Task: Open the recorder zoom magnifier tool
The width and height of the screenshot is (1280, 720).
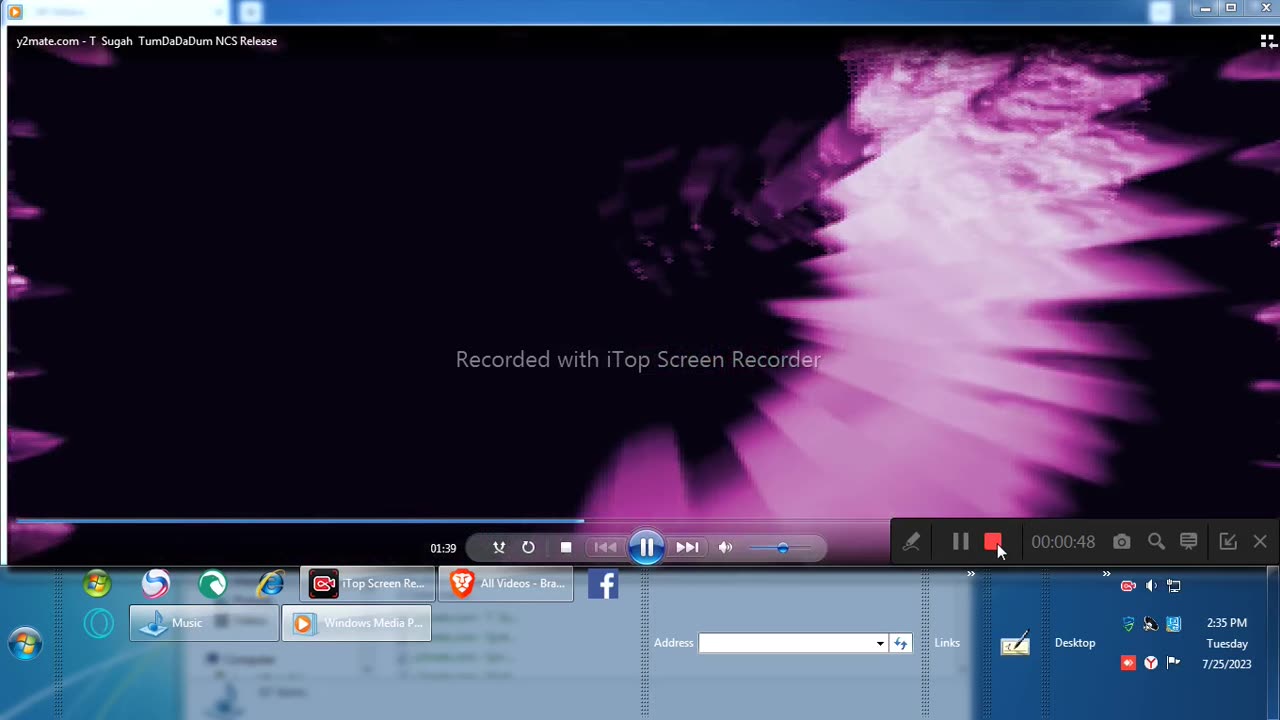Action: (x=1156, y=541)
